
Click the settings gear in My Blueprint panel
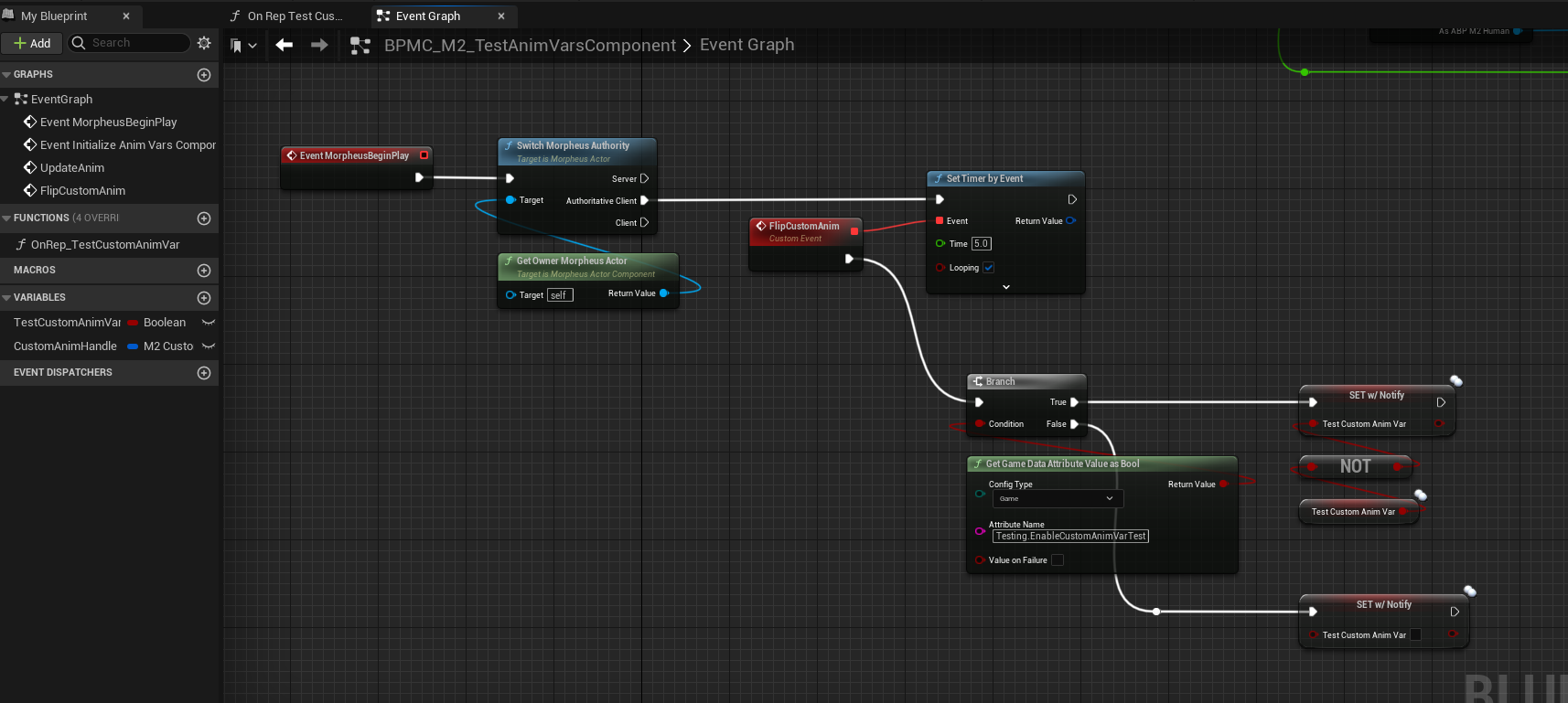coord(204,43)
